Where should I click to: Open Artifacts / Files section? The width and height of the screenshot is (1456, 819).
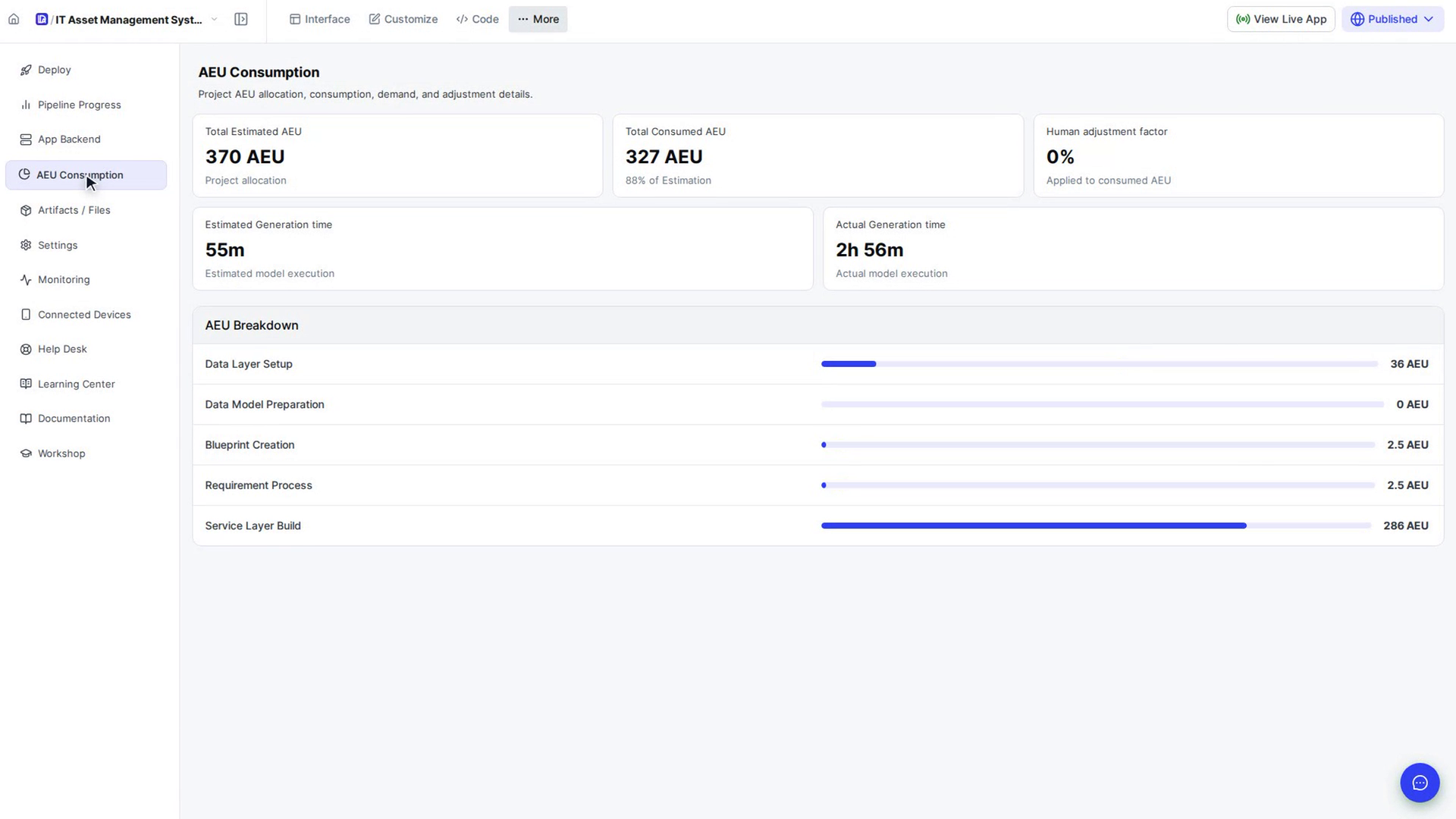[86, 210]
